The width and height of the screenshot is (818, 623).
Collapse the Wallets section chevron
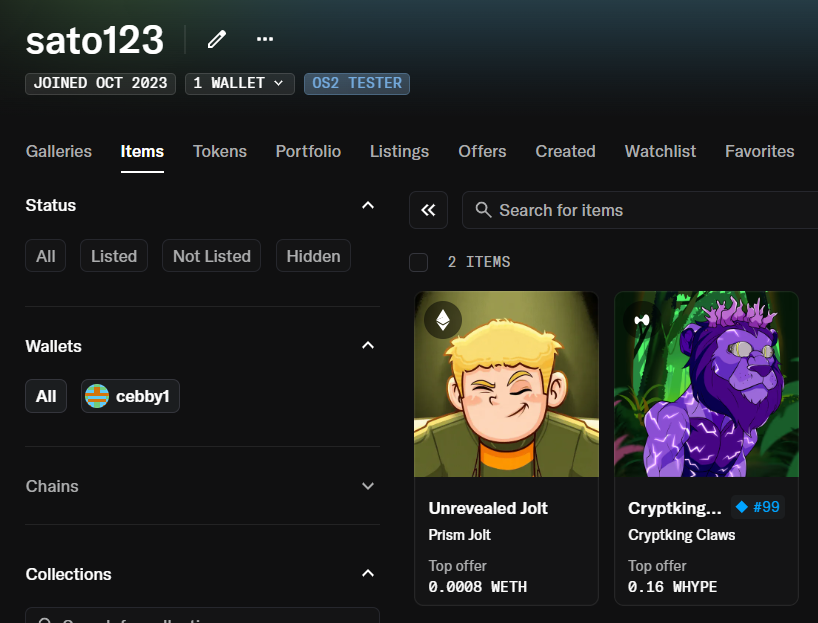[x=368, y=345]
